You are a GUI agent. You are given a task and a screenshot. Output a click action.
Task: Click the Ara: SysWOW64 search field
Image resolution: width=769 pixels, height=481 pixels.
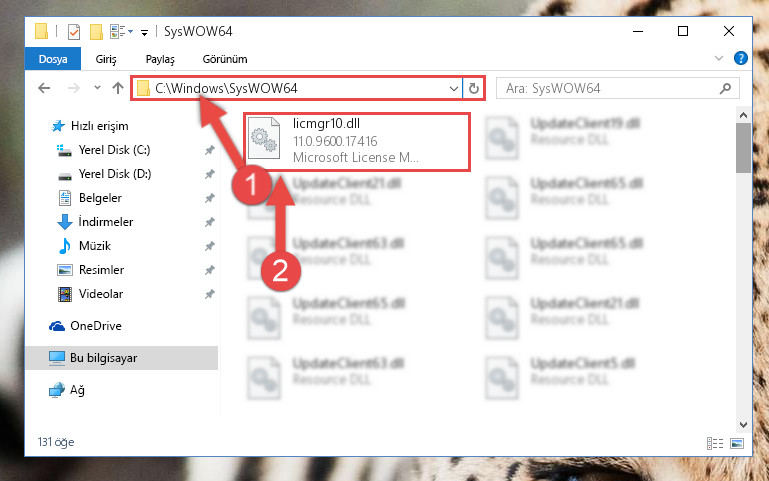[x=617, y=89]
